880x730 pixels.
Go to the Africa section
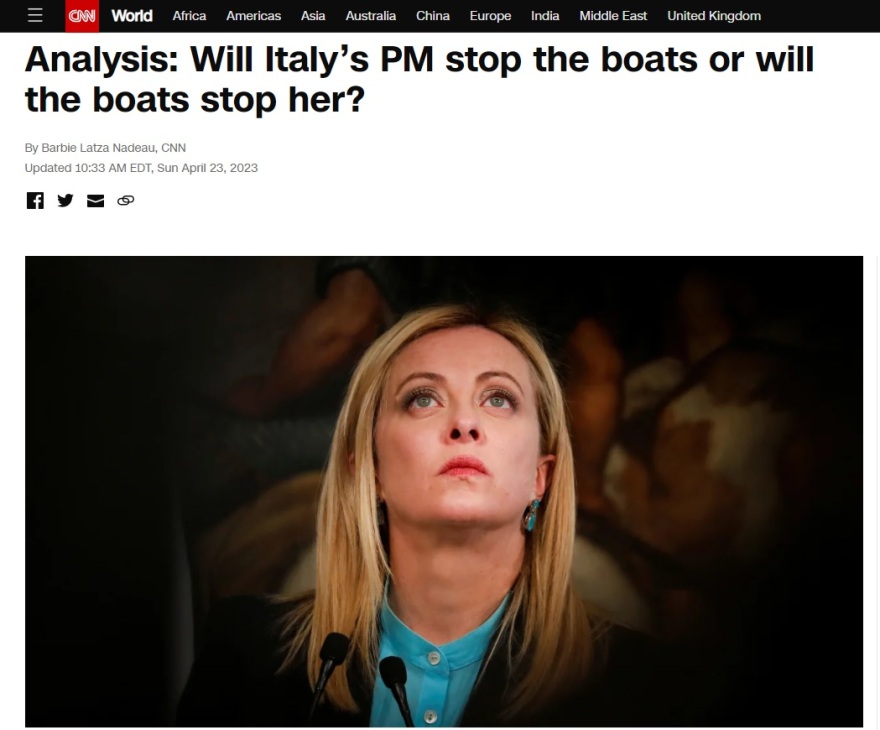pos(189,16)
